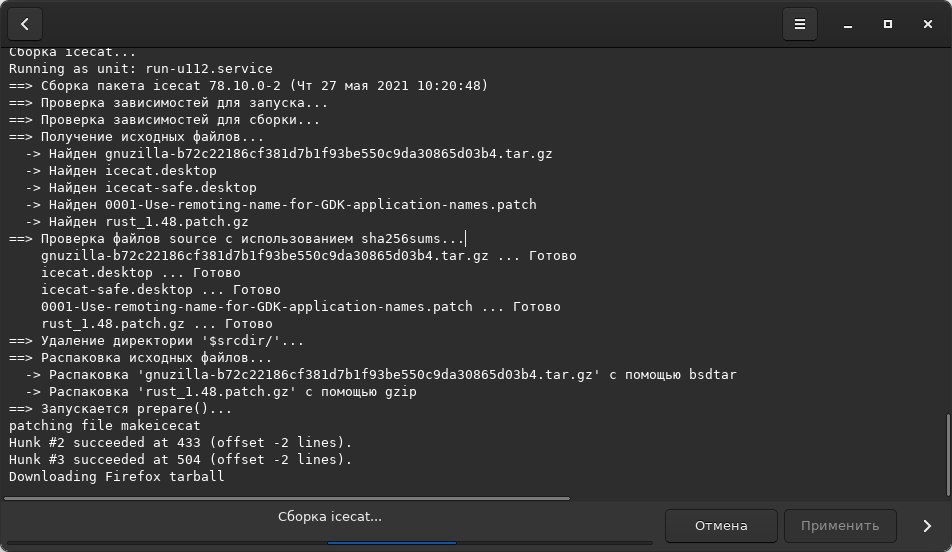952x552 pixels.
Task: Click the line ending 'с помощью bsdtar'
Action: 381,375
